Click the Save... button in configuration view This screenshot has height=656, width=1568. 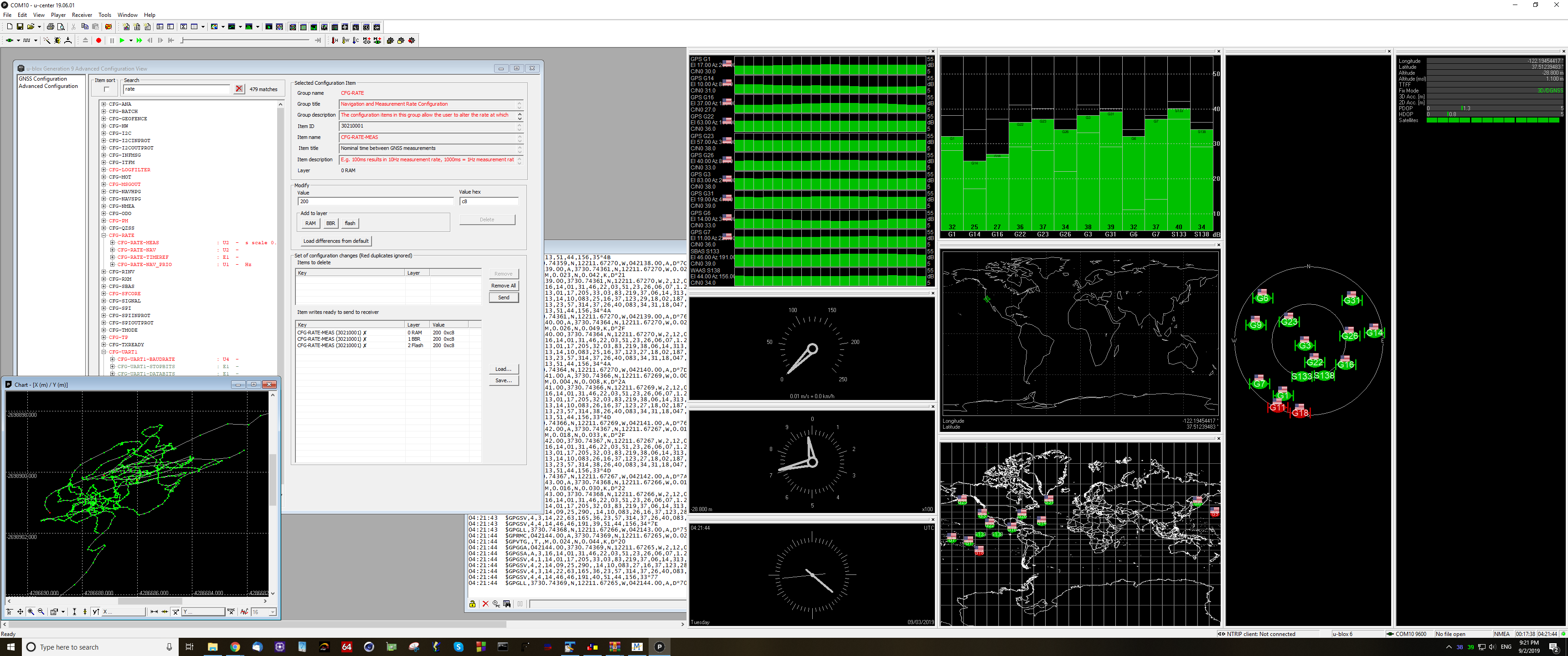(503, 380)
